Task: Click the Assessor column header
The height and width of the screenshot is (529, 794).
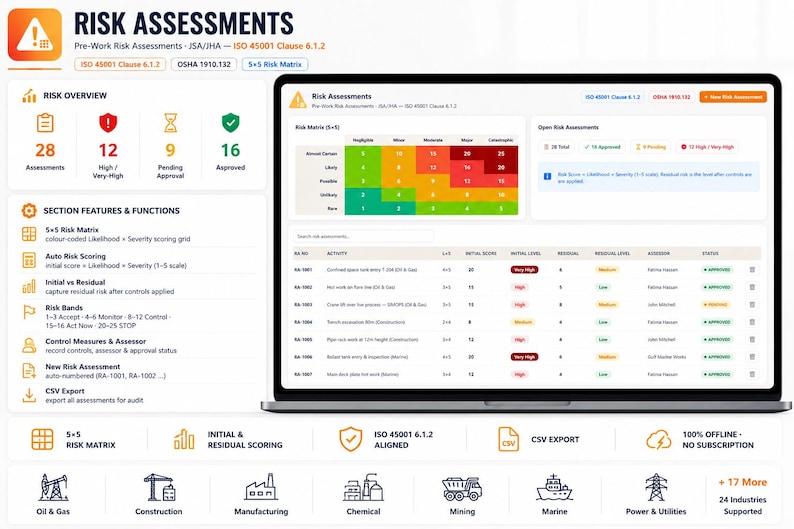Action: [x=658, y=253]
